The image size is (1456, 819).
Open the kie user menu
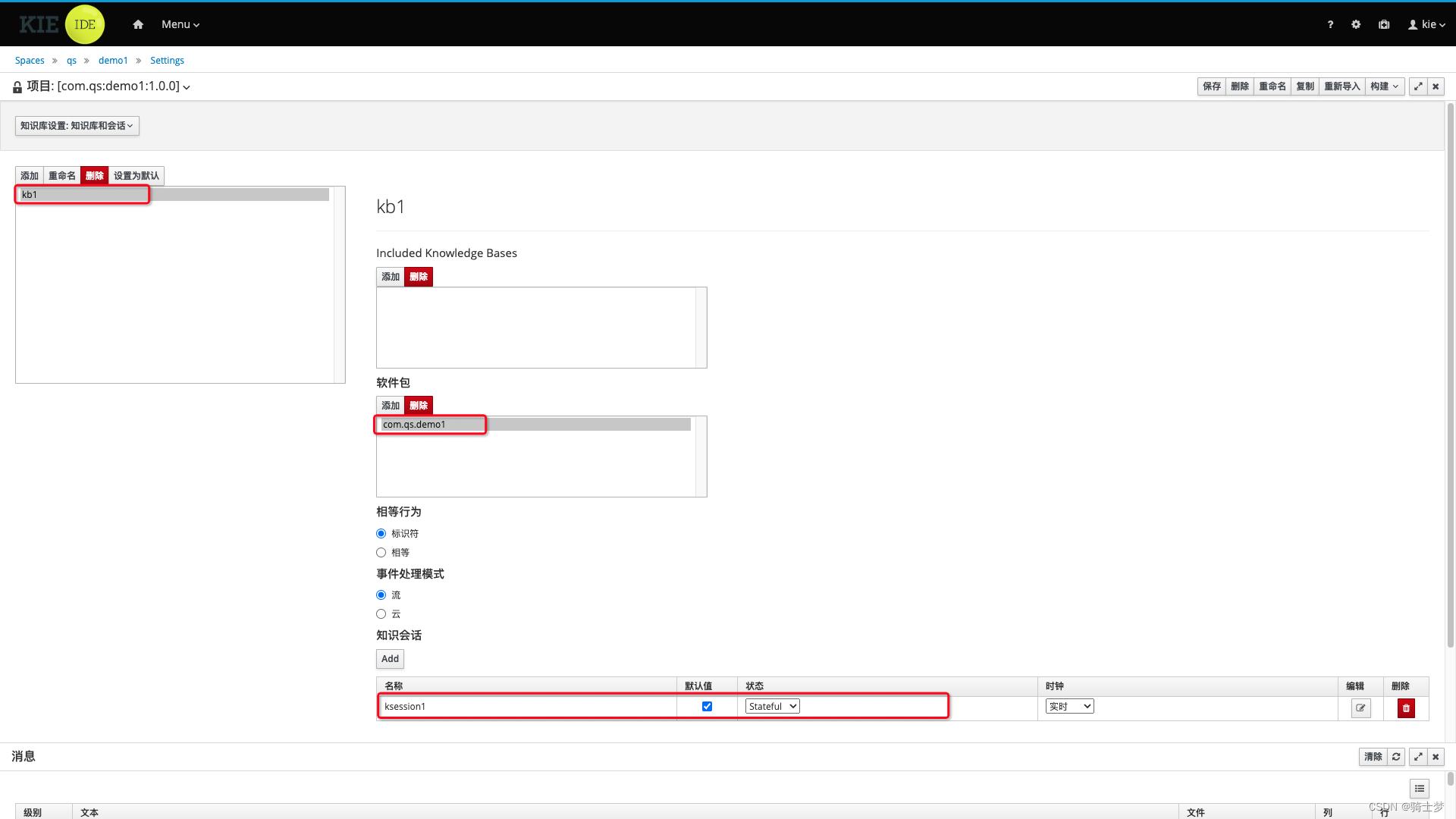(1426, 24)
